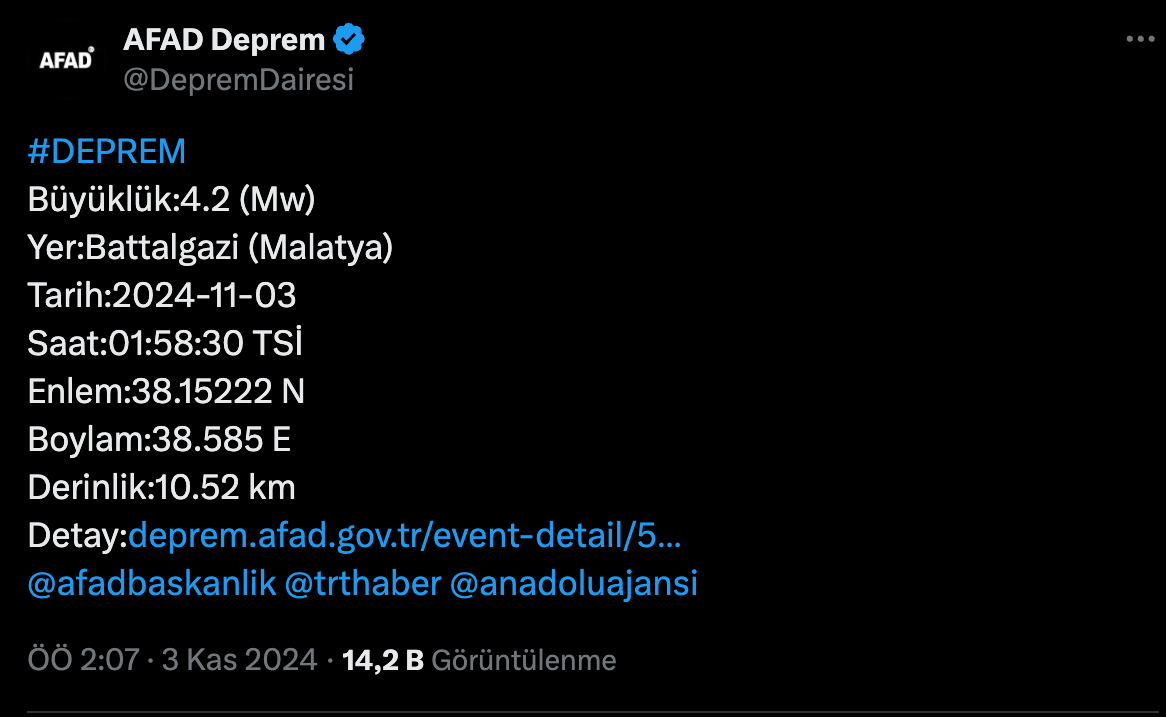Open the #DEPREM hashtag
The image size is (1166, 717).
pyautogui.click(x=106, y=152)
